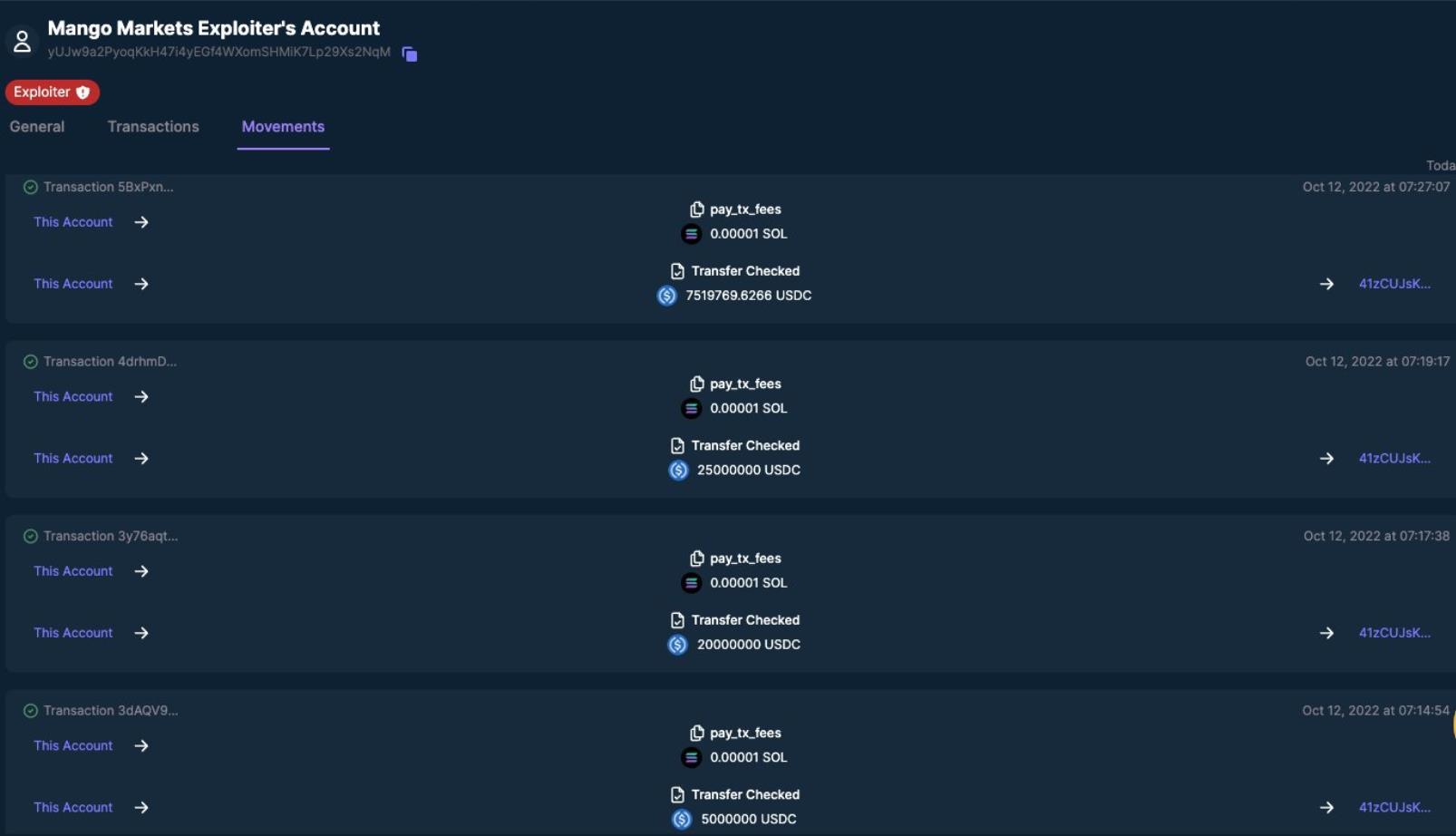Select the Movements tab
Image resolution: width=1456 pixels, height=836 pixels.
pos(283,127)
